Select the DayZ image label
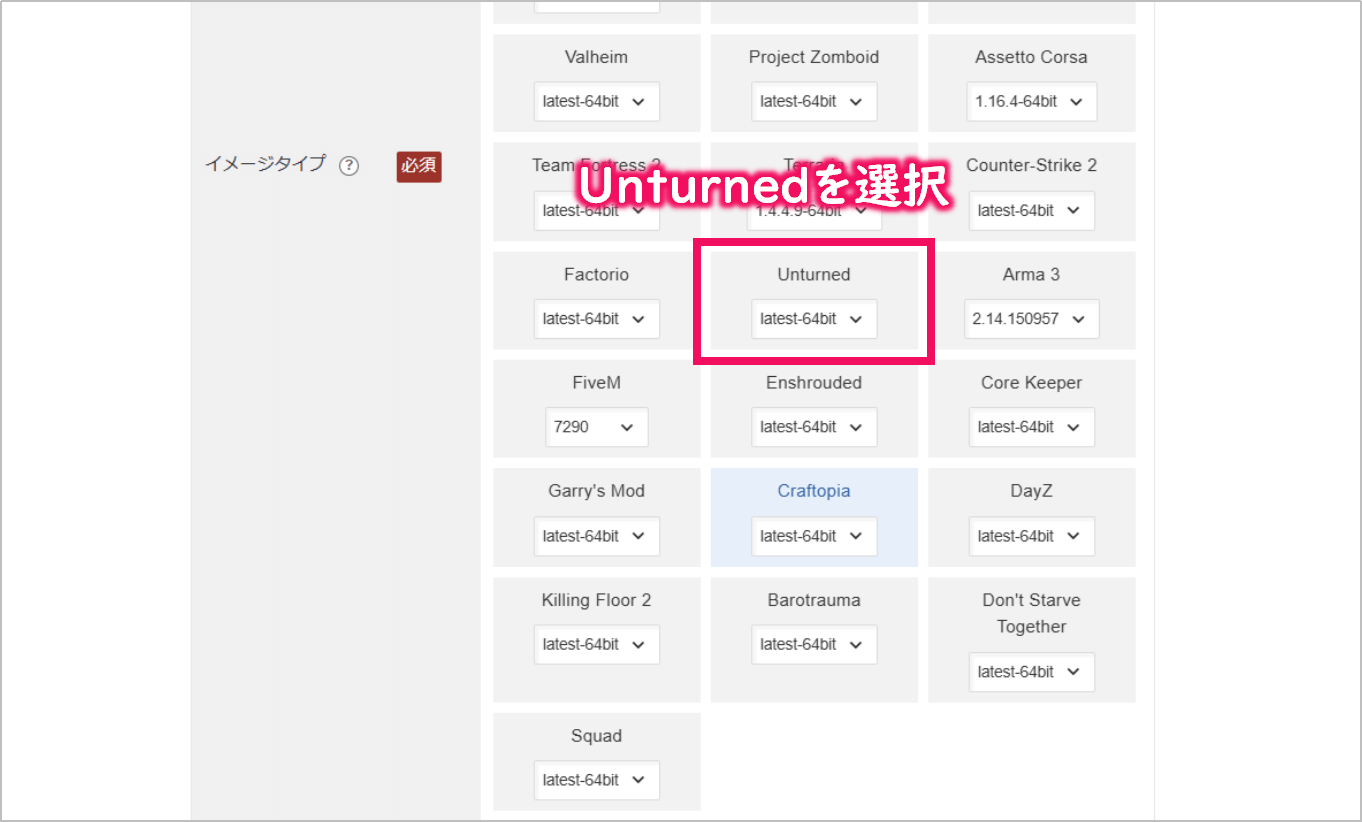The height and width of the screenshot is (822, 1362). 1031,491
